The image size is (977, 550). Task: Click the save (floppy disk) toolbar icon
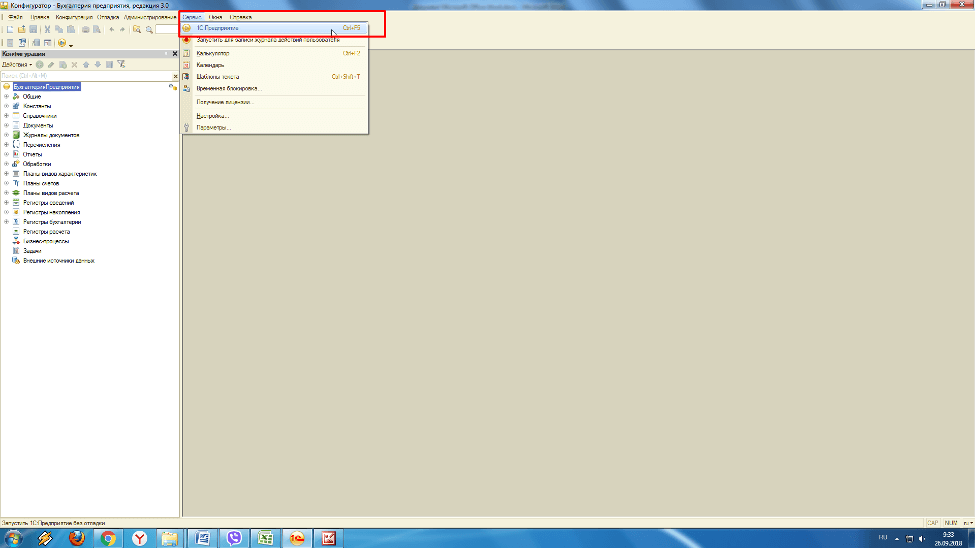click(35, 30)
